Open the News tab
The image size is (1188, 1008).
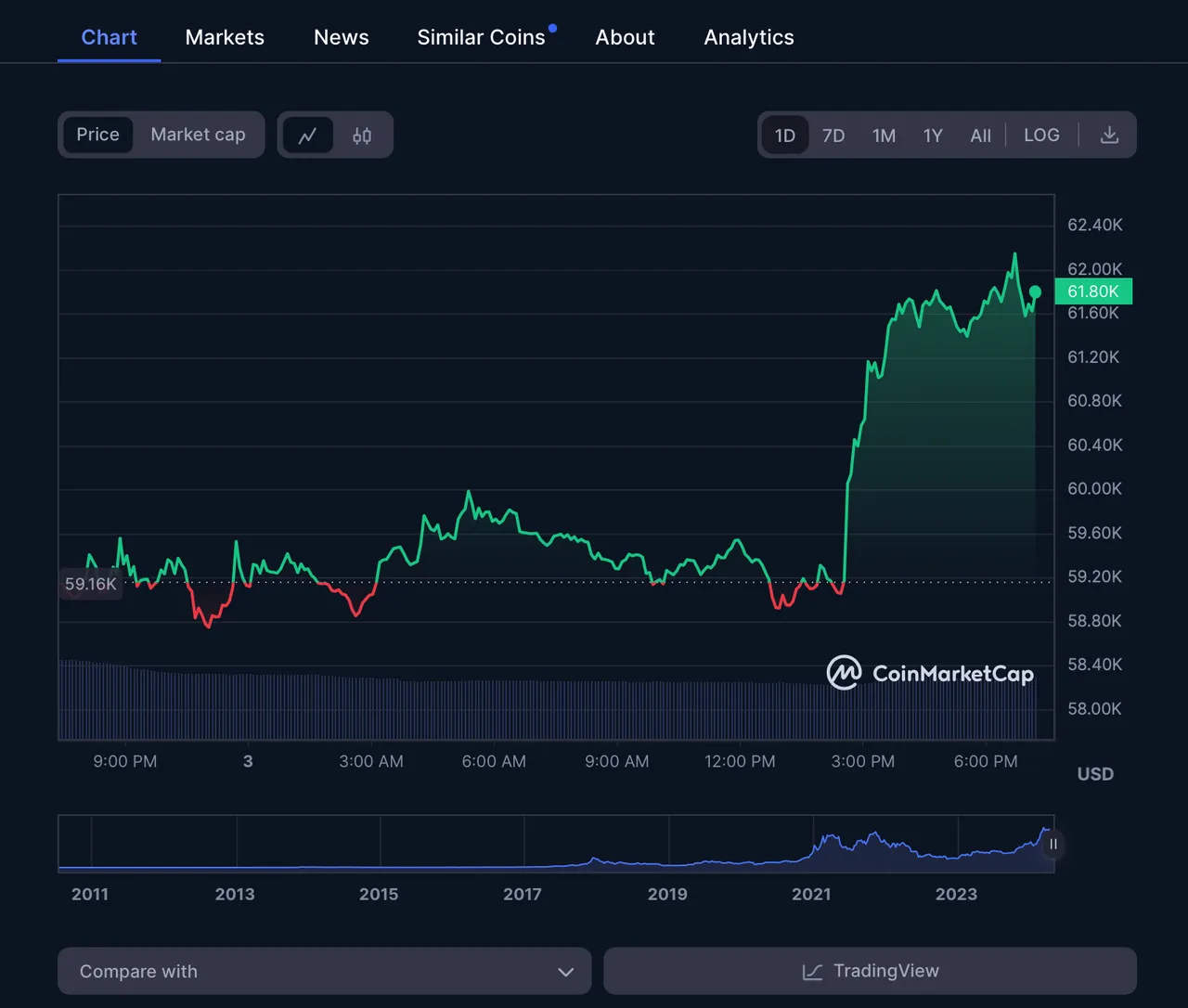click(342, 37)
